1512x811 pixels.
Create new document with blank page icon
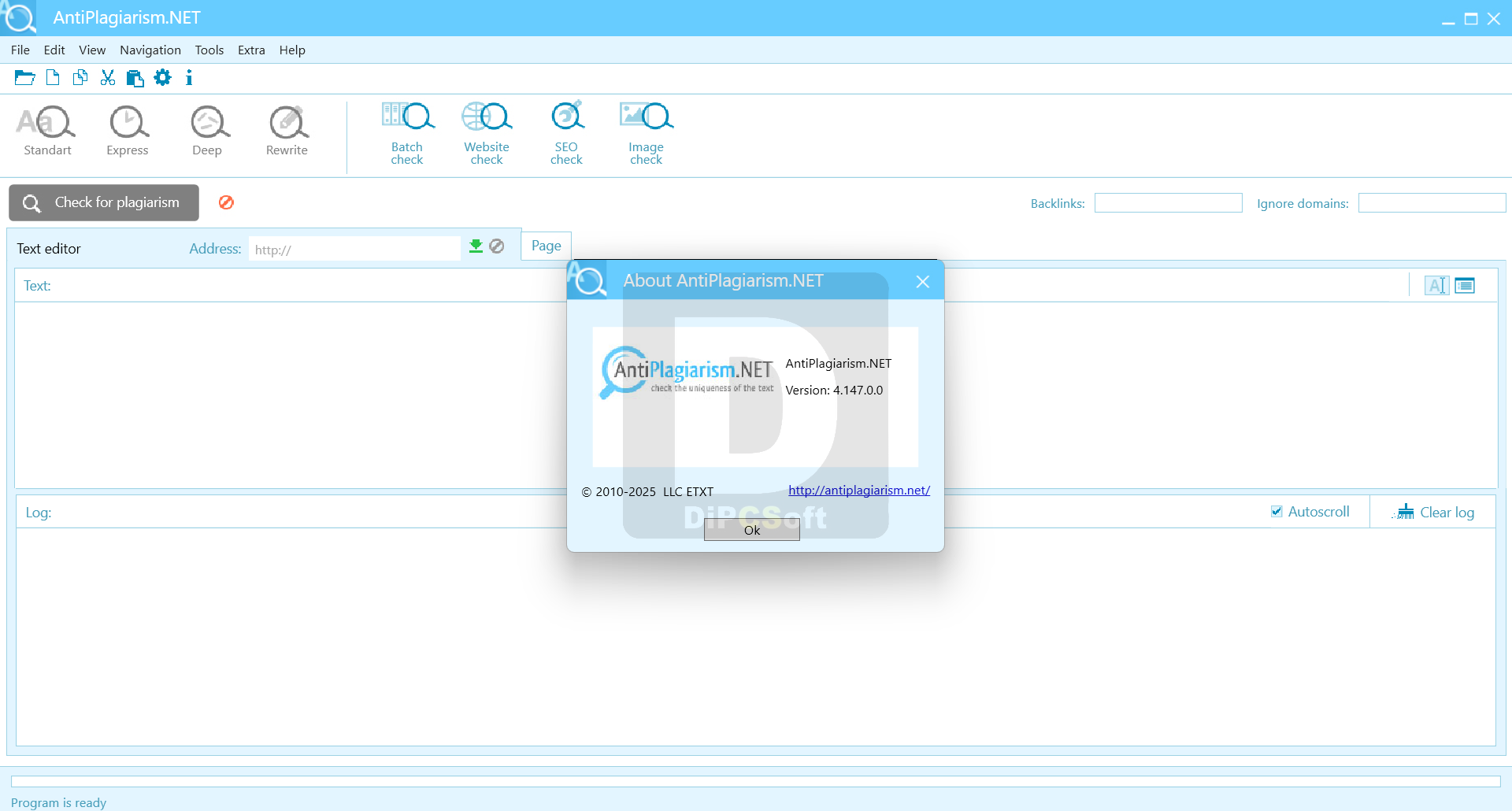pos(53,78)
